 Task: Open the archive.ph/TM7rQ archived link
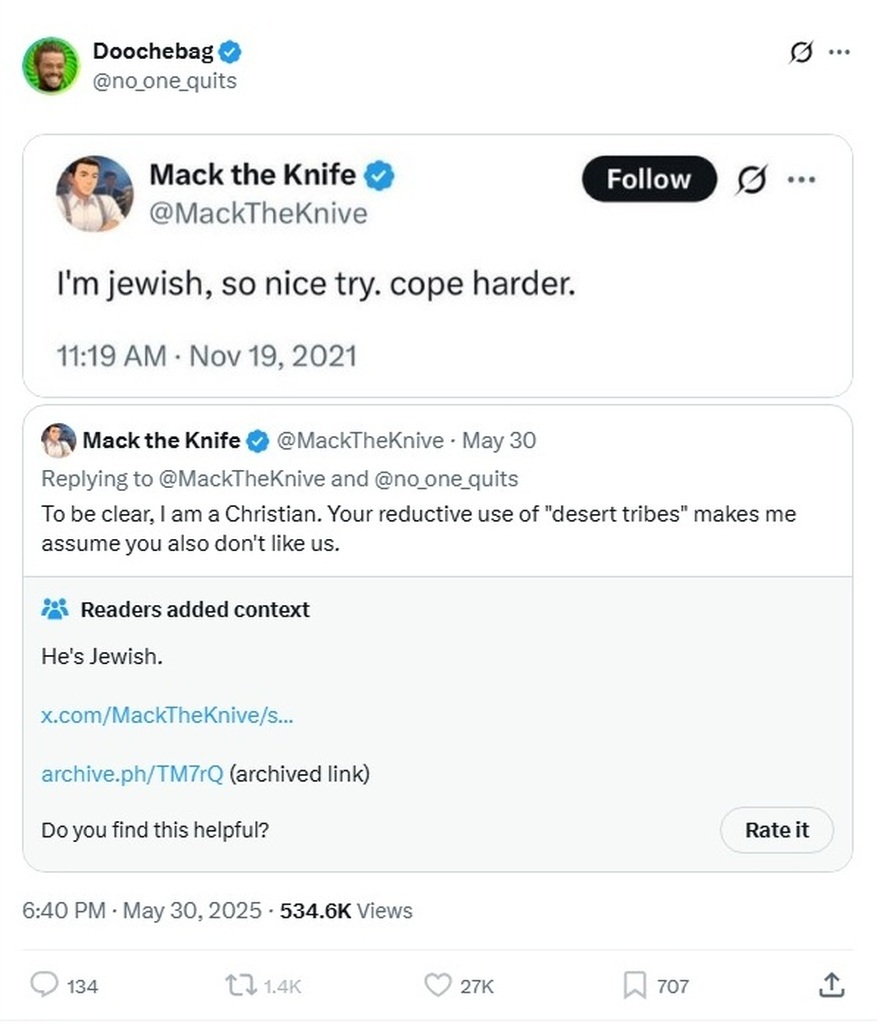(x=132, y=774)
